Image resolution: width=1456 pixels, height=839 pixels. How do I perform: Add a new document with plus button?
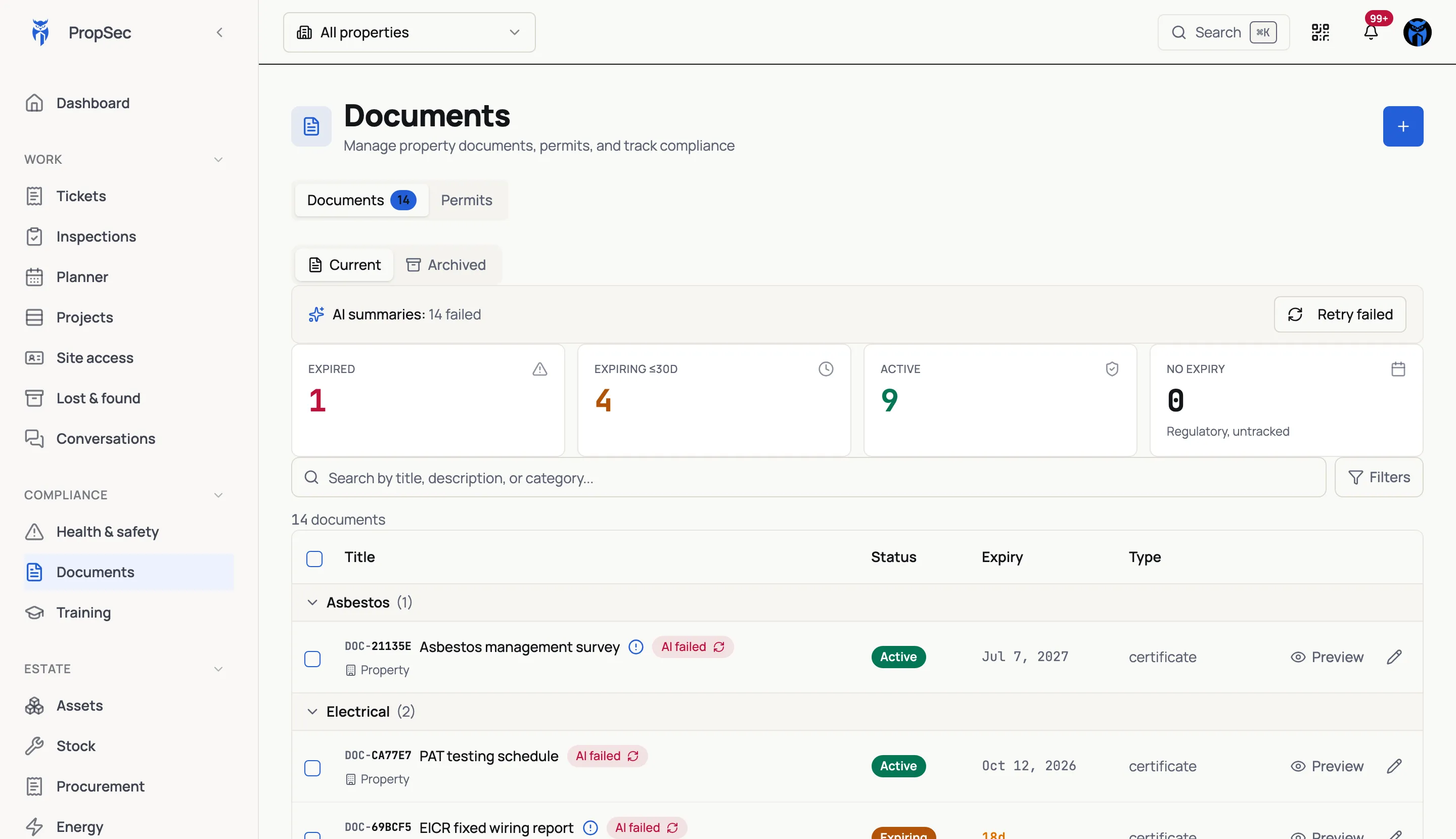coord(1403,126)
